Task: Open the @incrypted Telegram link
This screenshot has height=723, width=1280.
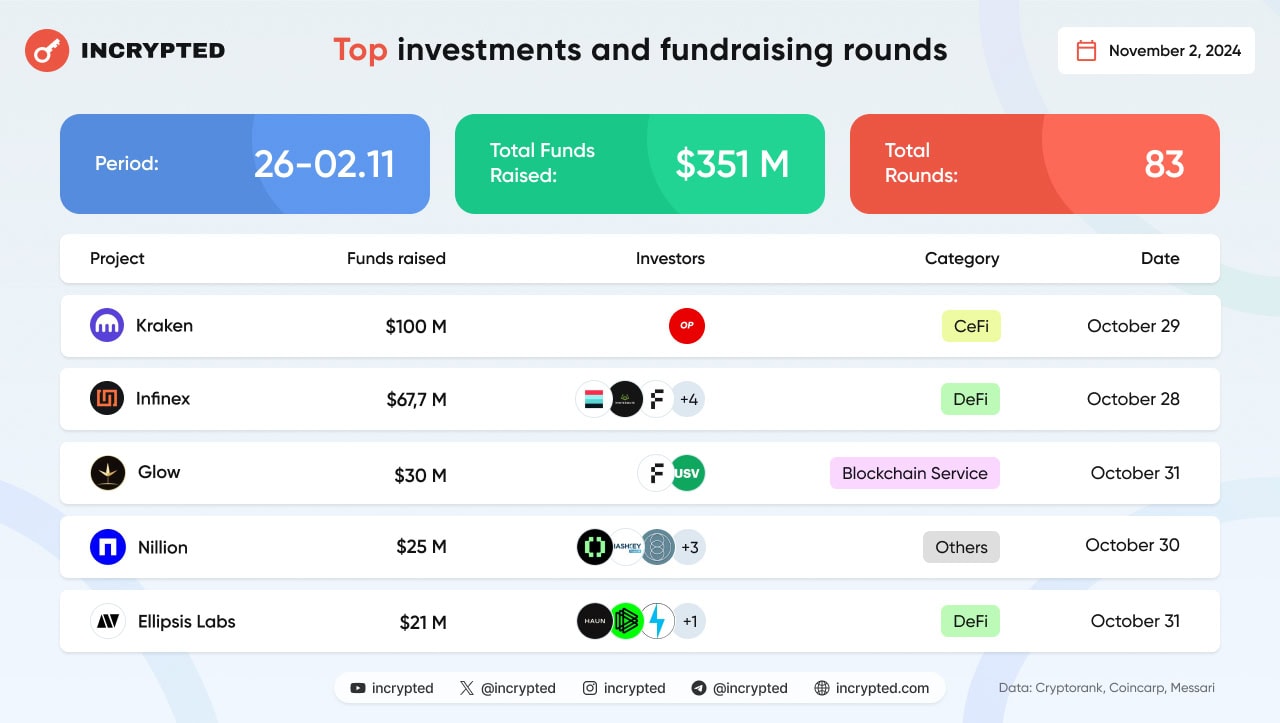Action: coord(739,688)
